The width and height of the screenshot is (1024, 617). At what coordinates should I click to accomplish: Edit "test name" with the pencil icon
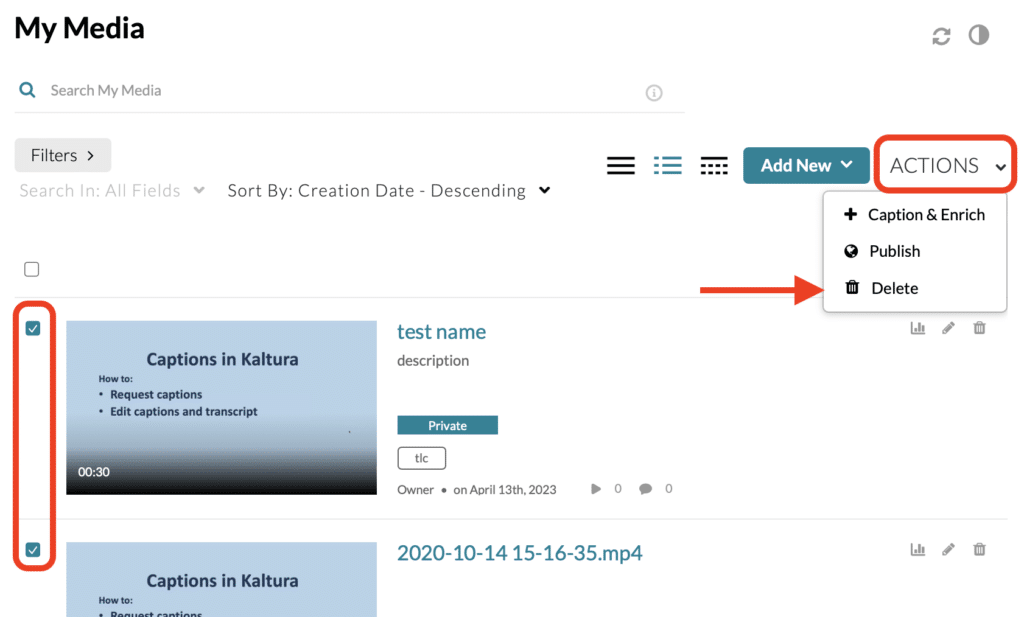(x=948, y=327)
